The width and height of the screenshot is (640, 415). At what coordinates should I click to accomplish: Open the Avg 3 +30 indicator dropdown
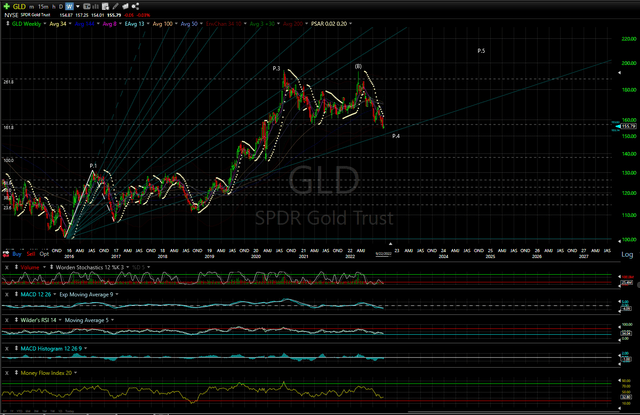click(278, 24)
